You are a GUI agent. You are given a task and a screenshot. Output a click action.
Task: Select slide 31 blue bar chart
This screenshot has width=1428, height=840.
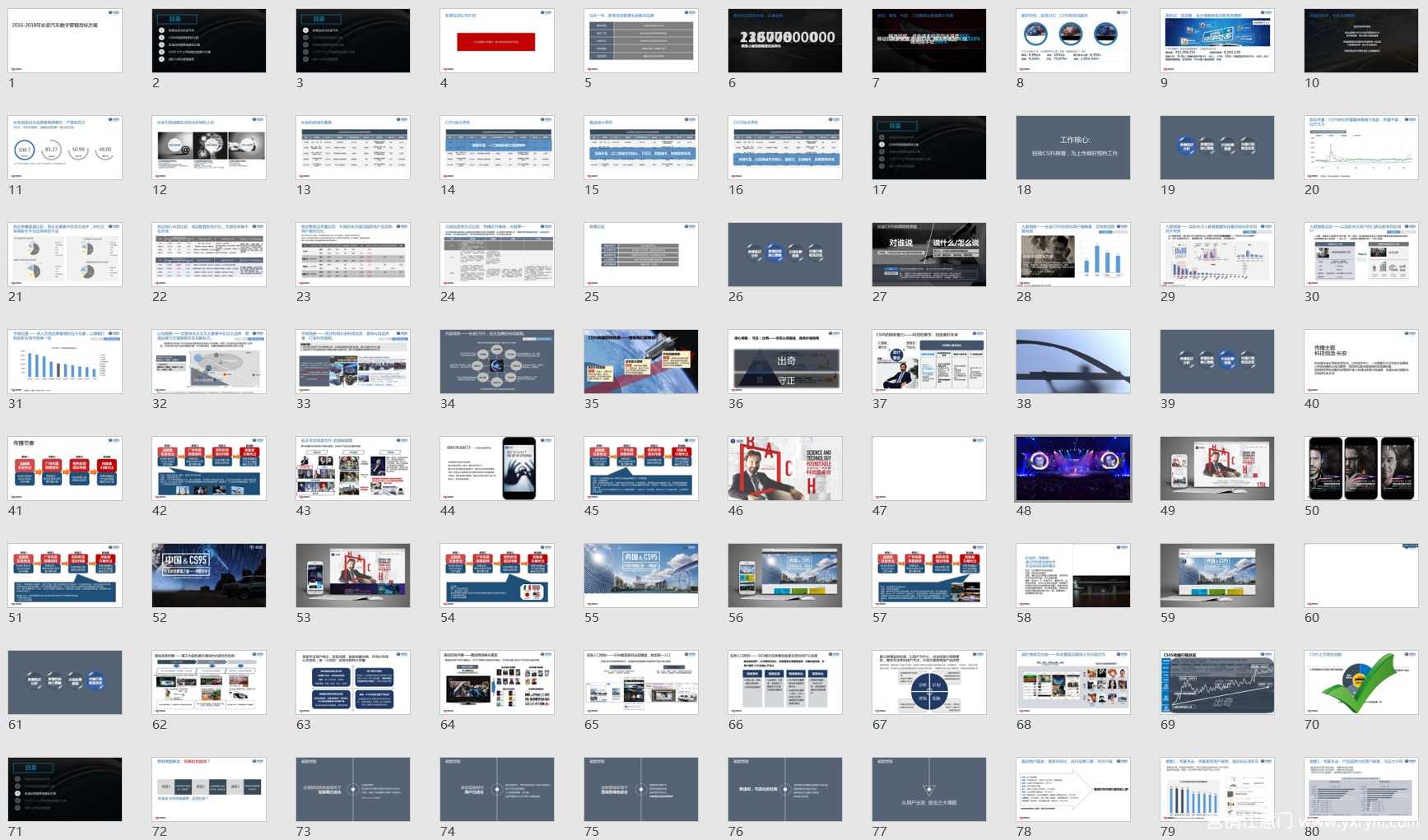65,361
